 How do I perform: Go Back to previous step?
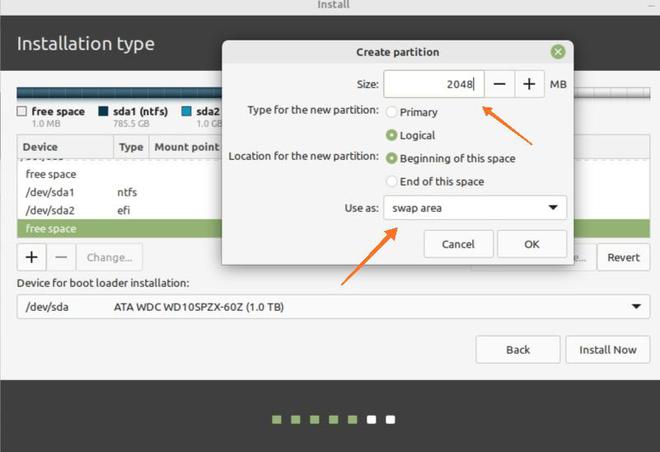tap(518, 349)
